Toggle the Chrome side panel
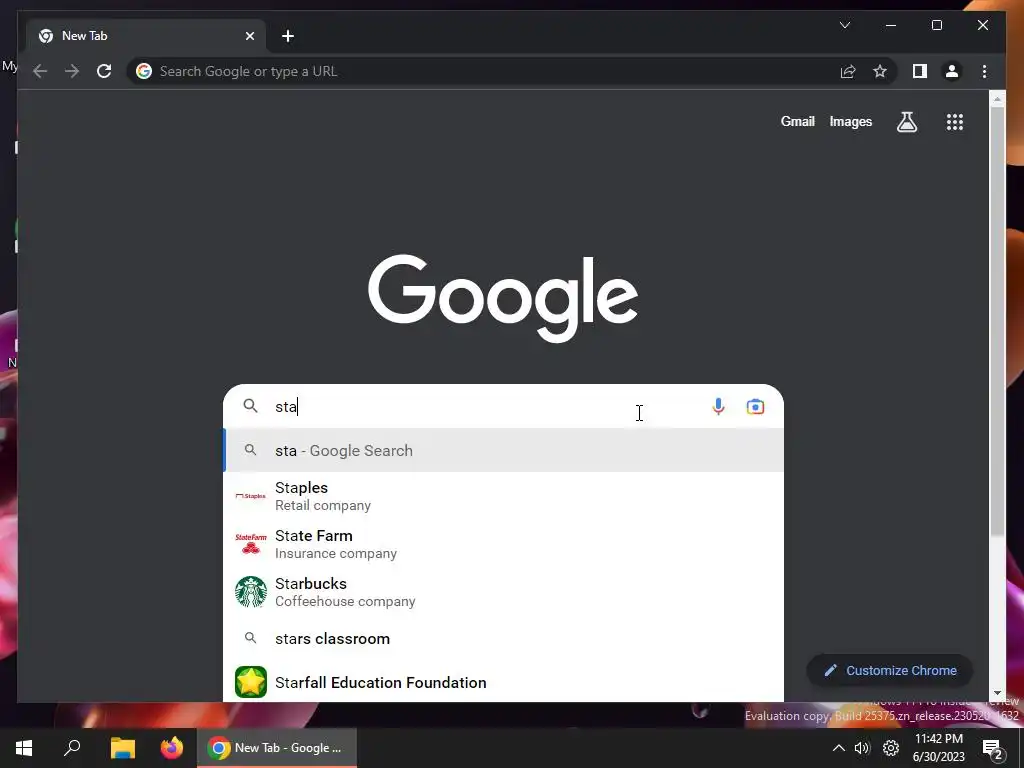 pyautogui.click(x=920, y=71)
